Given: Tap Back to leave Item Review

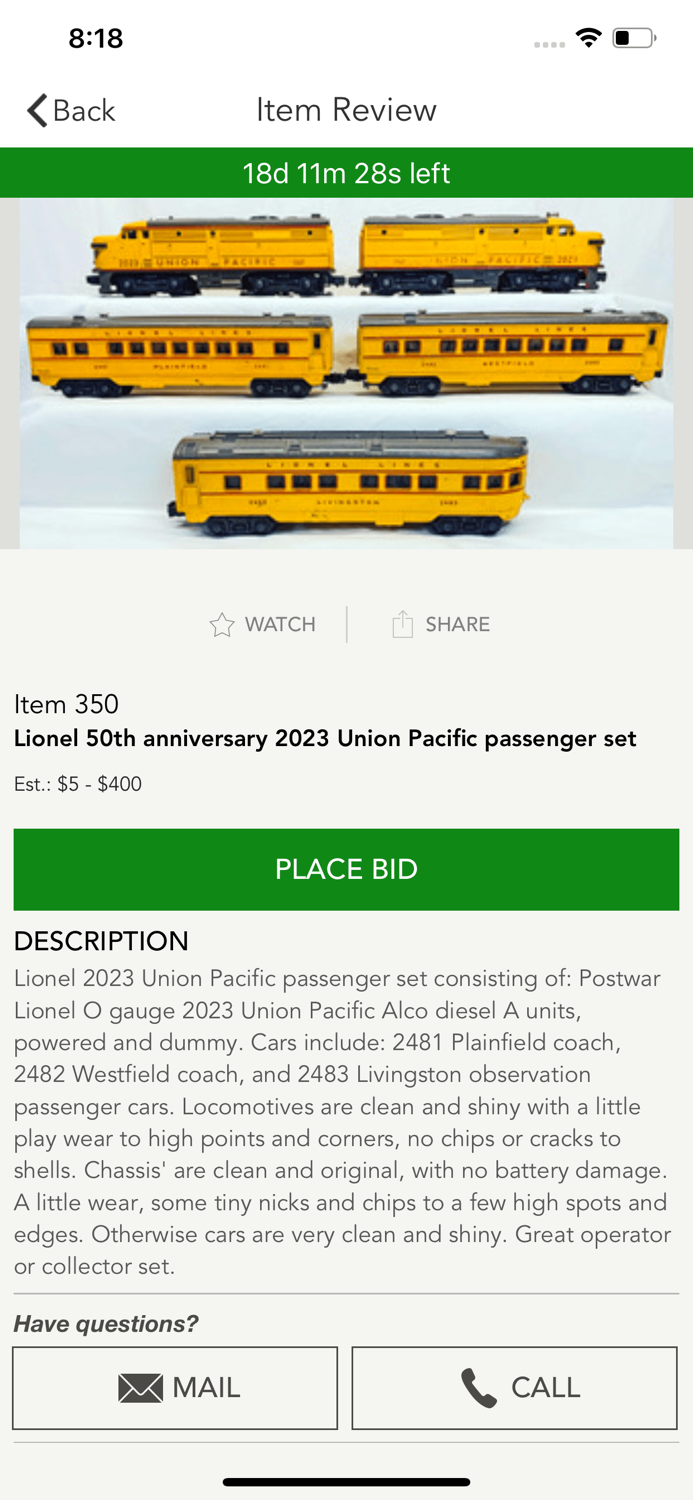Looking at the screenshot, I should click(x=68, y=111).
